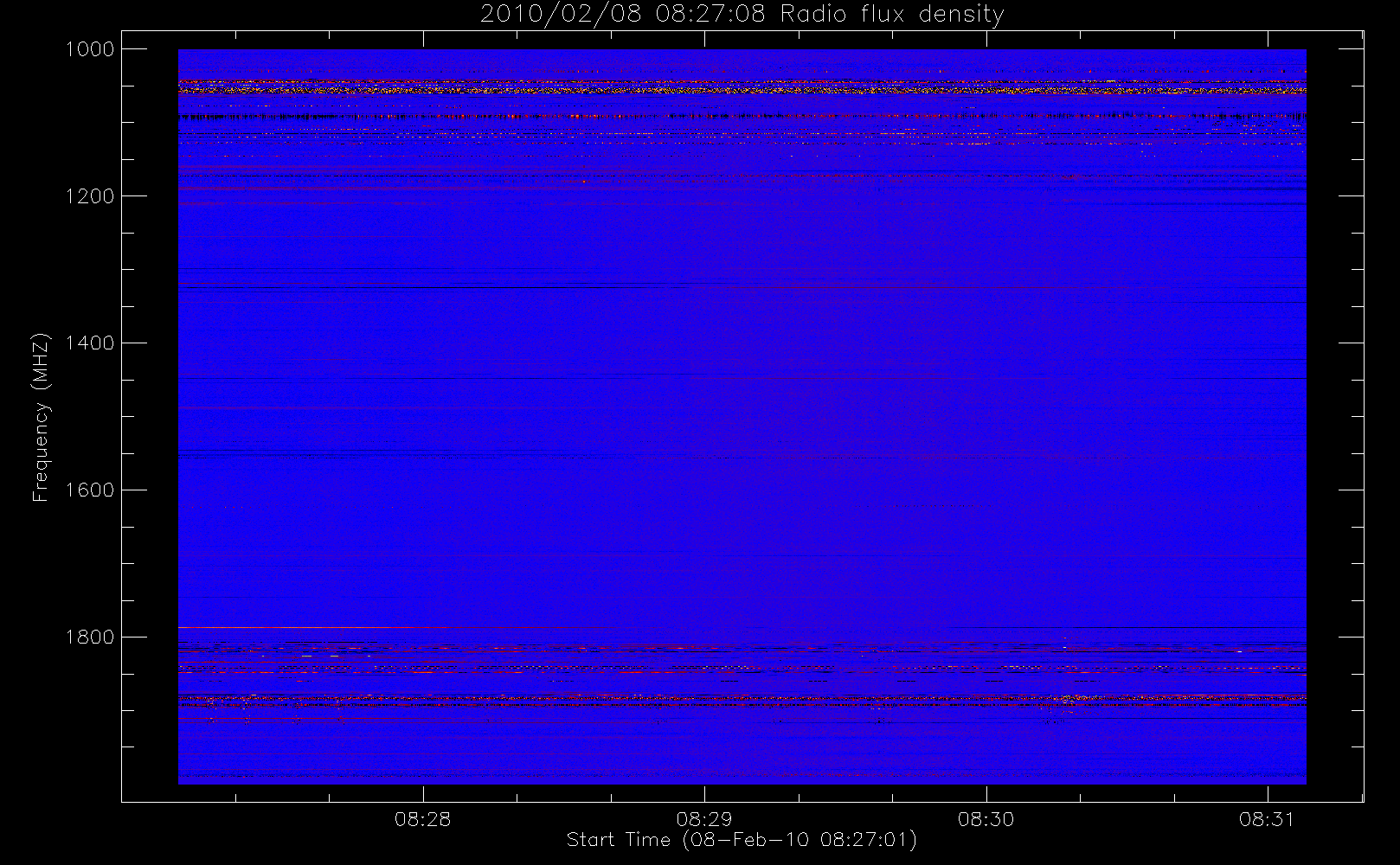The image size is (1400, 865).
Task: Click the plot title '2010/02/08 08:27:08 Radio flux density'
Action: [742, 15]
